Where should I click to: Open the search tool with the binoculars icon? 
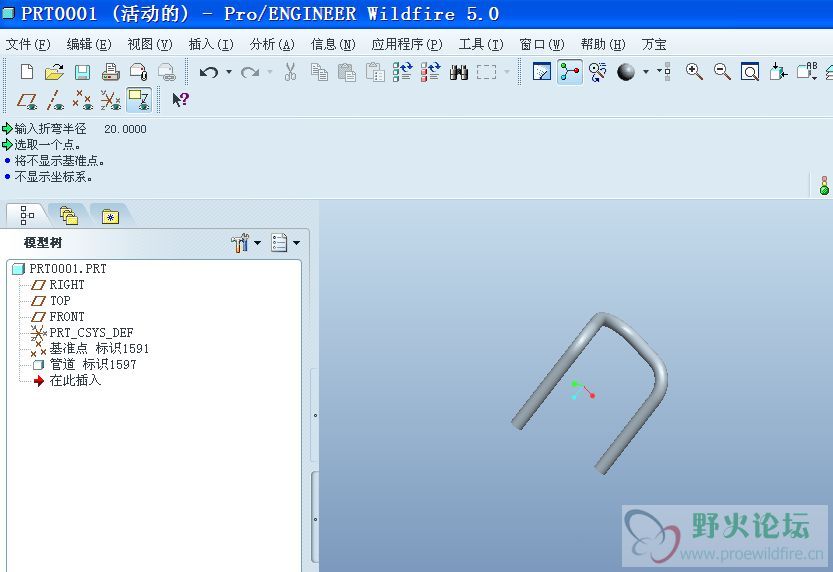pyautogui.click(x=458, y=72)
